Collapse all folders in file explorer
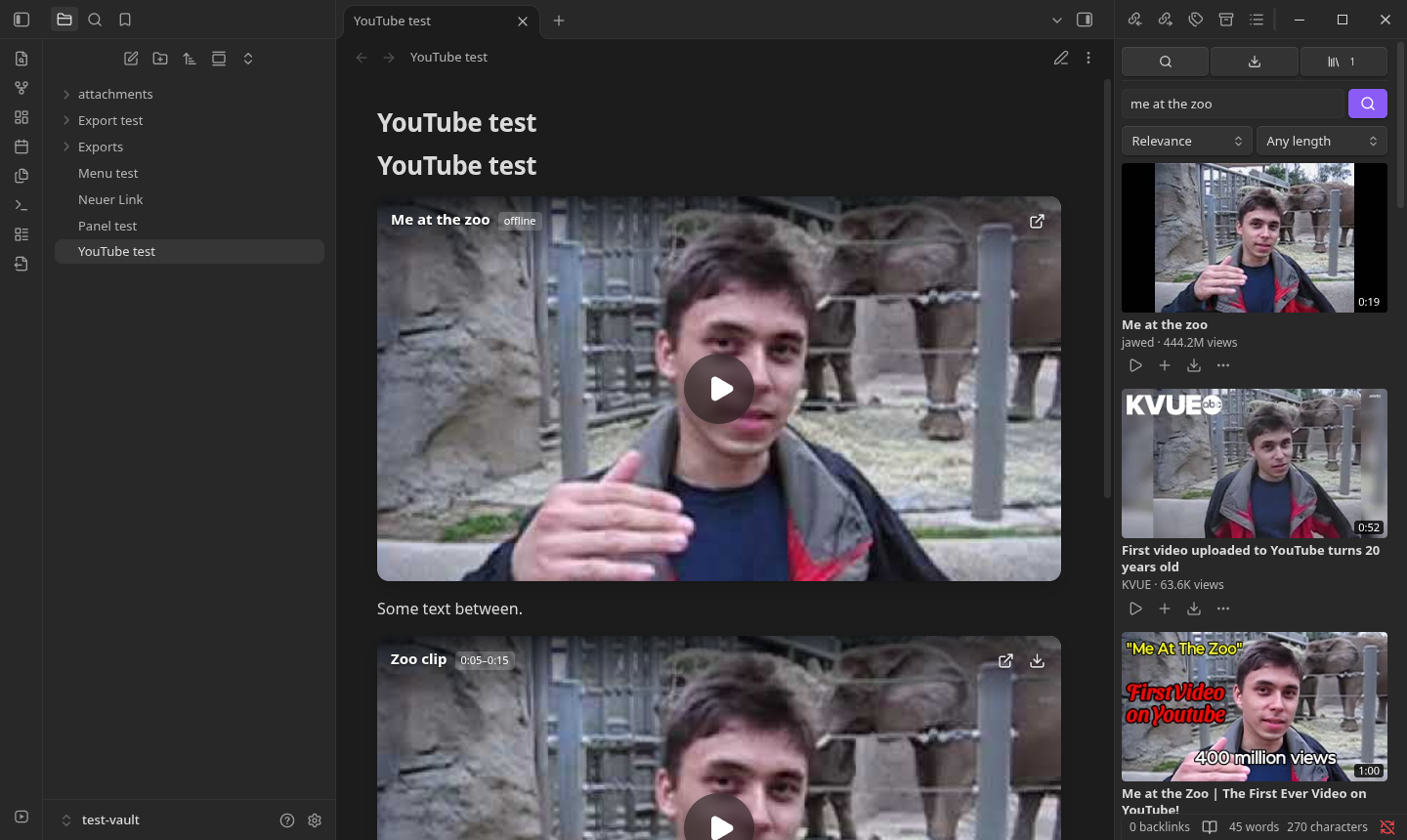Image resolution: width=1407 pixels, height=840 pixels. click(248, 59)
